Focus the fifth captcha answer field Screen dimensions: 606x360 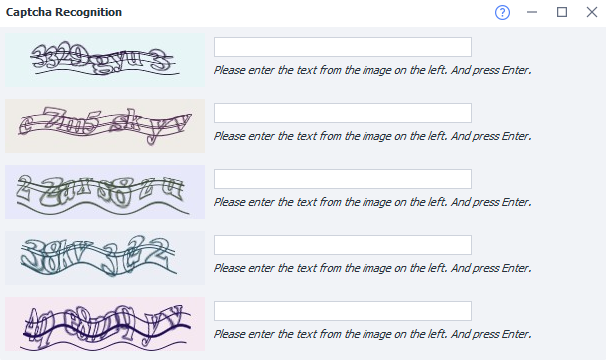[343, 311]
